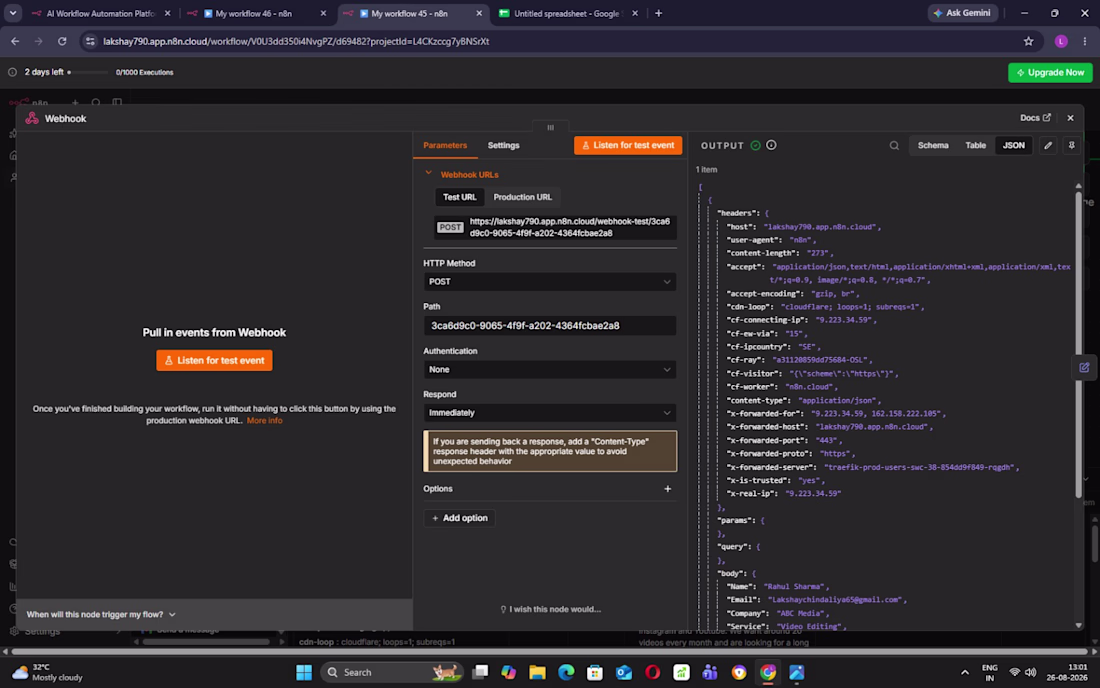This screenshot has width=1100, height=688.
Task: Open Microsoft Store from the taskbar
Action: [595, 673]
